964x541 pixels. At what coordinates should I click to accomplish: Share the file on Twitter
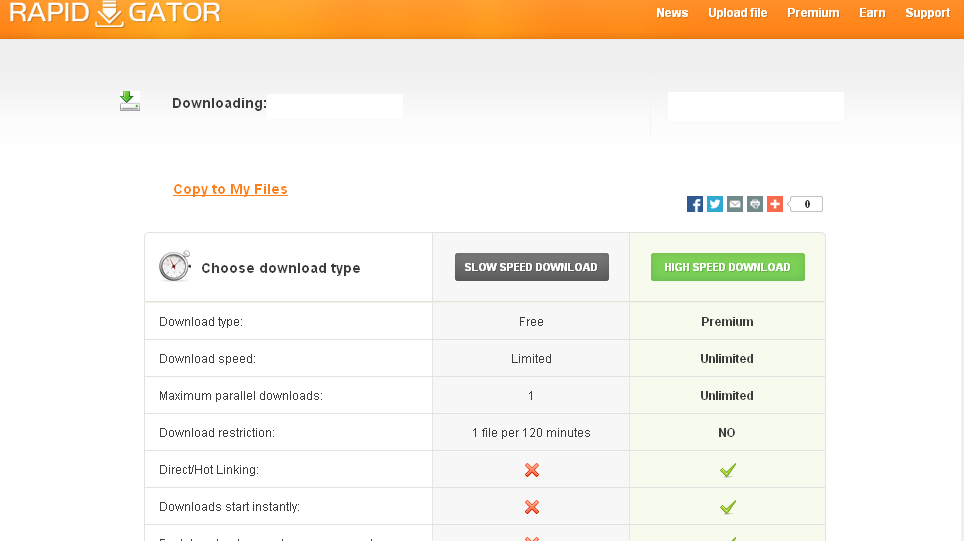[715, 204]
